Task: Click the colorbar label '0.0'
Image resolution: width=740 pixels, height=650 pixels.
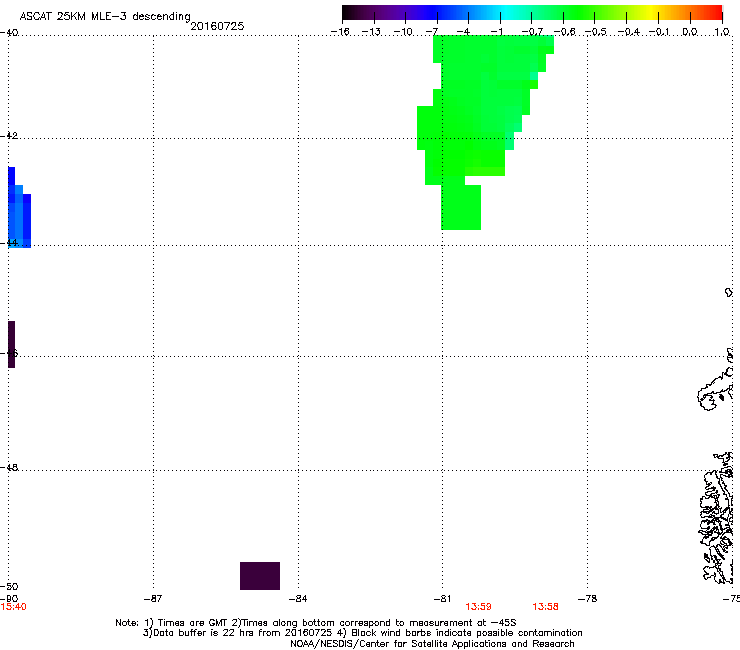Action: tap(690, 32)
